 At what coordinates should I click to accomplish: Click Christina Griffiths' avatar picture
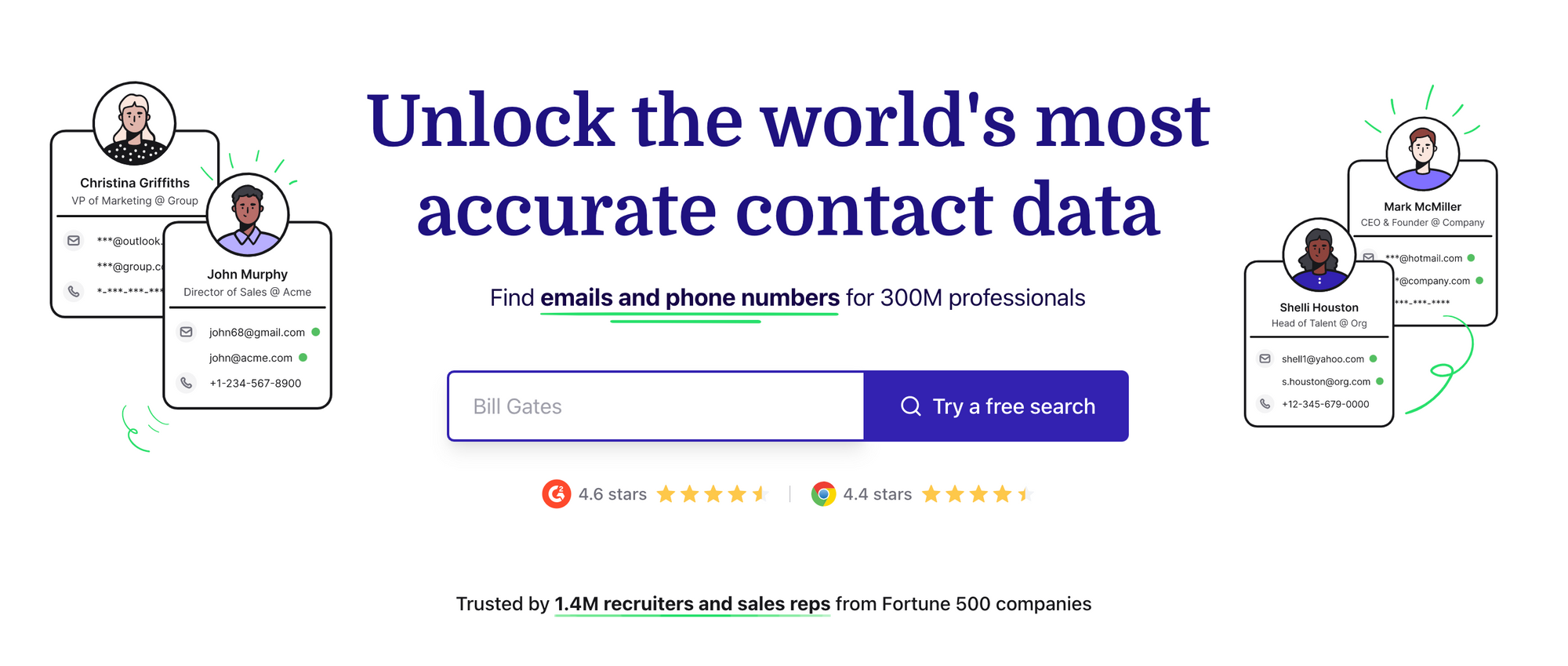[134, 123]
